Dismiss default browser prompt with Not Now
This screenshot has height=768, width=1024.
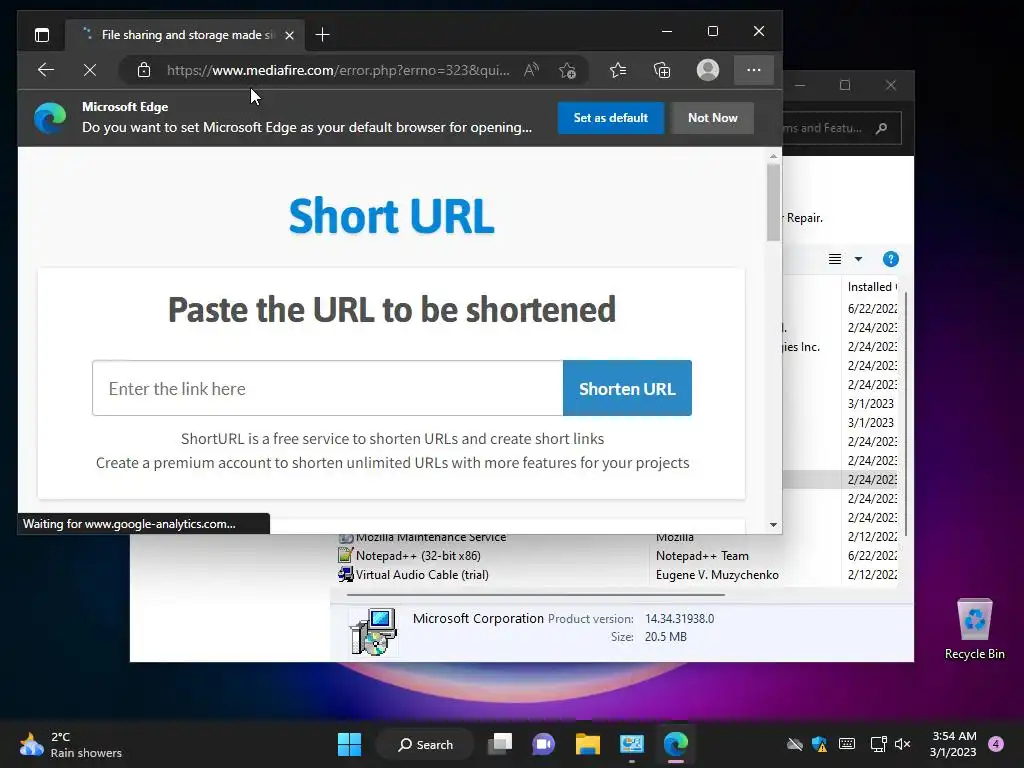coord(712,118)
